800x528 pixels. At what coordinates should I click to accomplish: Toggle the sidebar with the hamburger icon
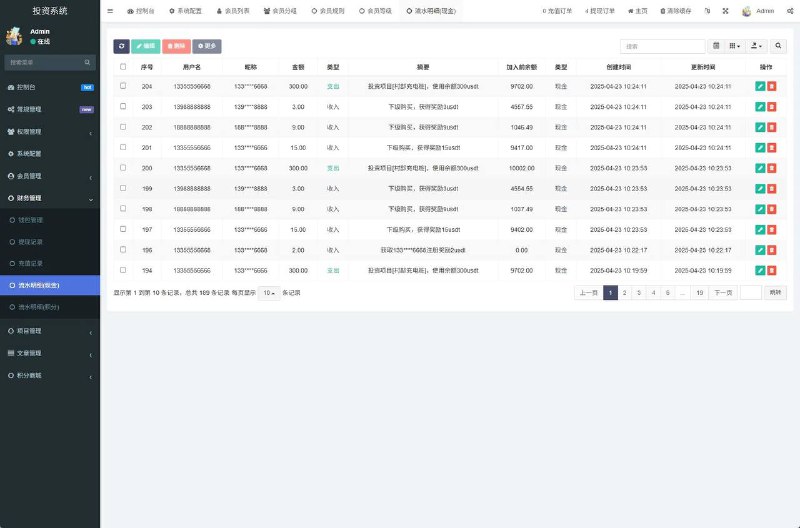pyautogui.click(x=110, y=11)
